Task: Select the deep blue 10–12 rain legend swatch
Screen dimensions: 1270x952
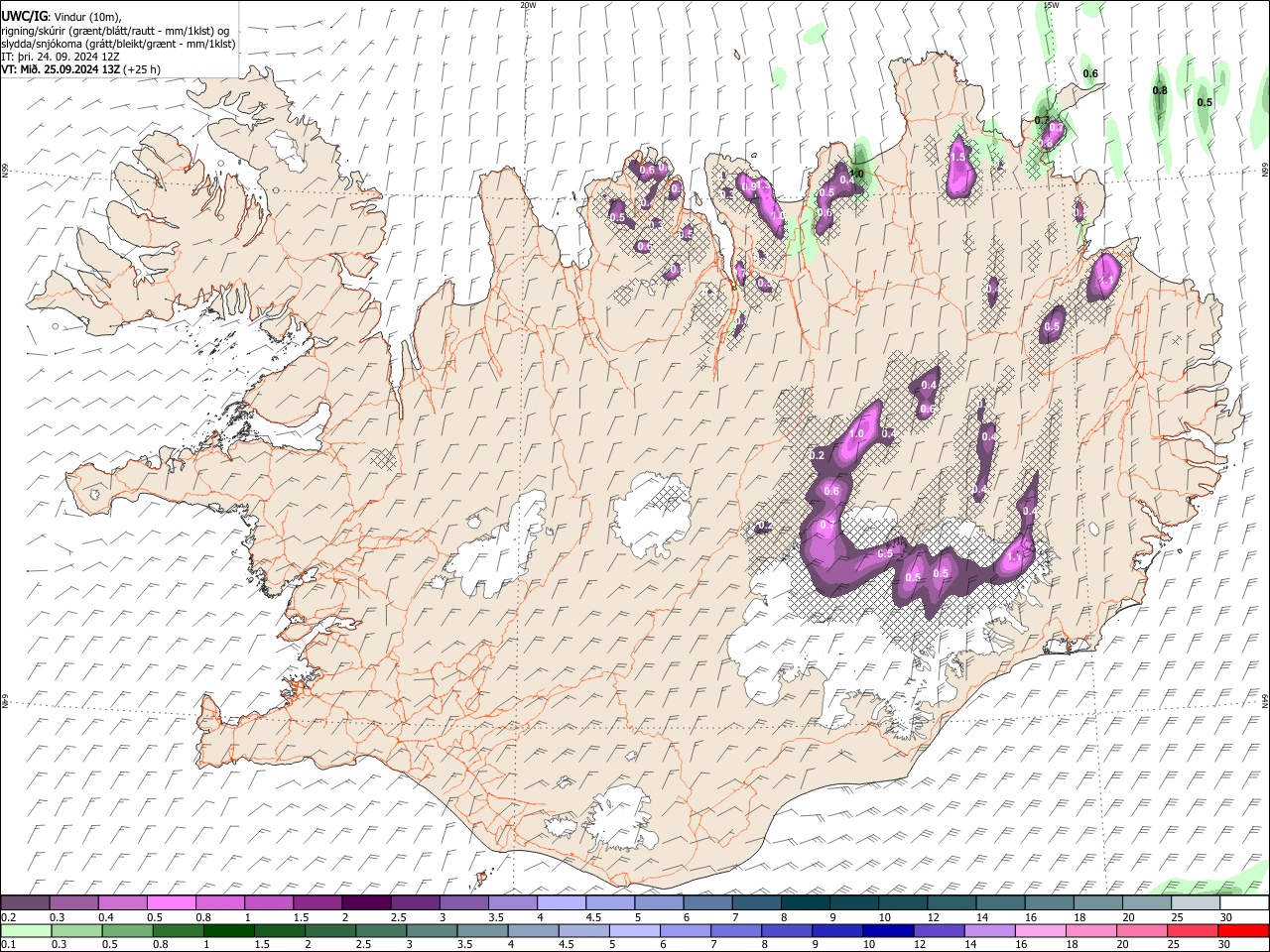Action: click(888, 931)
